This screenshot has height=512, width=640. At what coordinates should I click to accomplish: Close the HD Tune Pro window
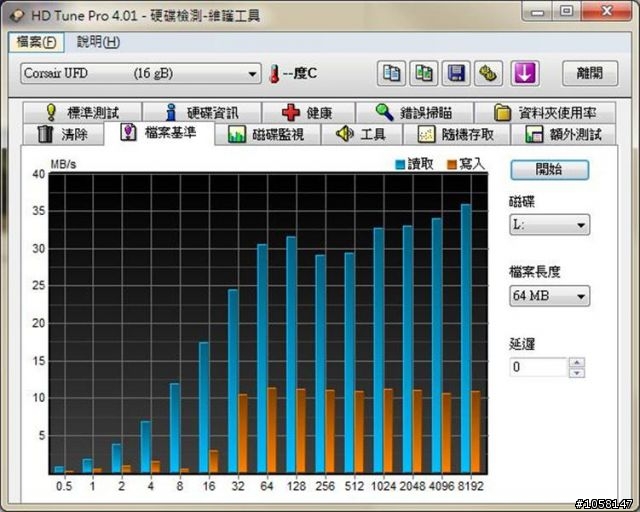(x=607, y=12)
